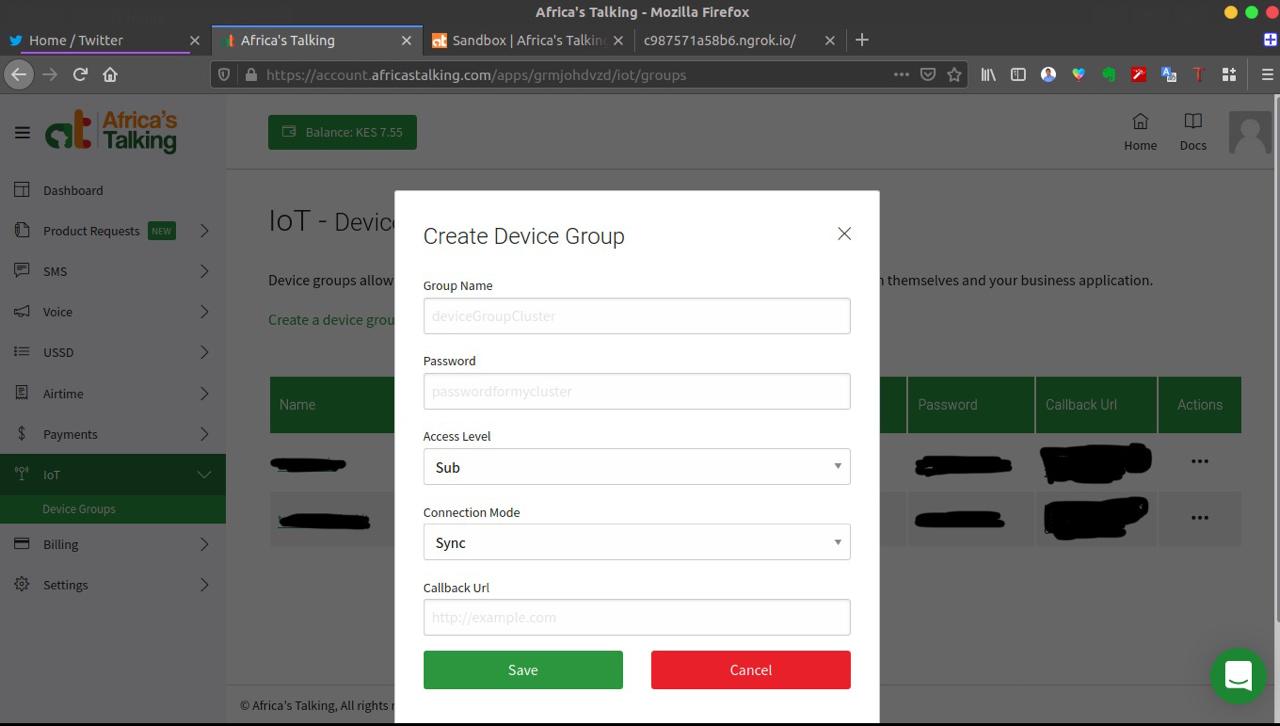Collapse the IoT menu chevron
The height and width of the screenshot is (726, 1280).
click(204, 475)
